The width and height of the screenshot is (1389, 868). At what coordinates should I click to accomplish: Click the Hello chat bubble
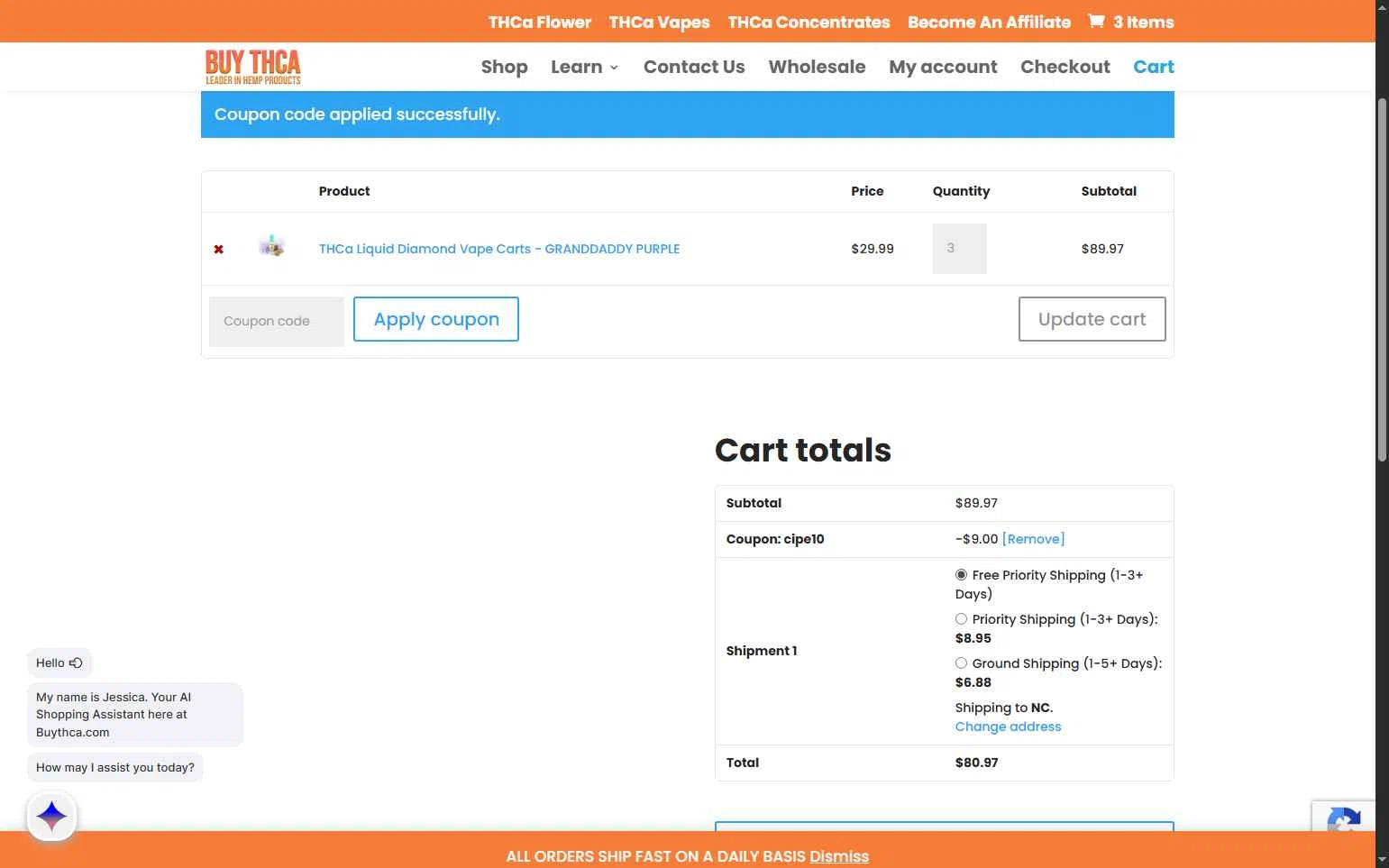click(x=59, y=662)
